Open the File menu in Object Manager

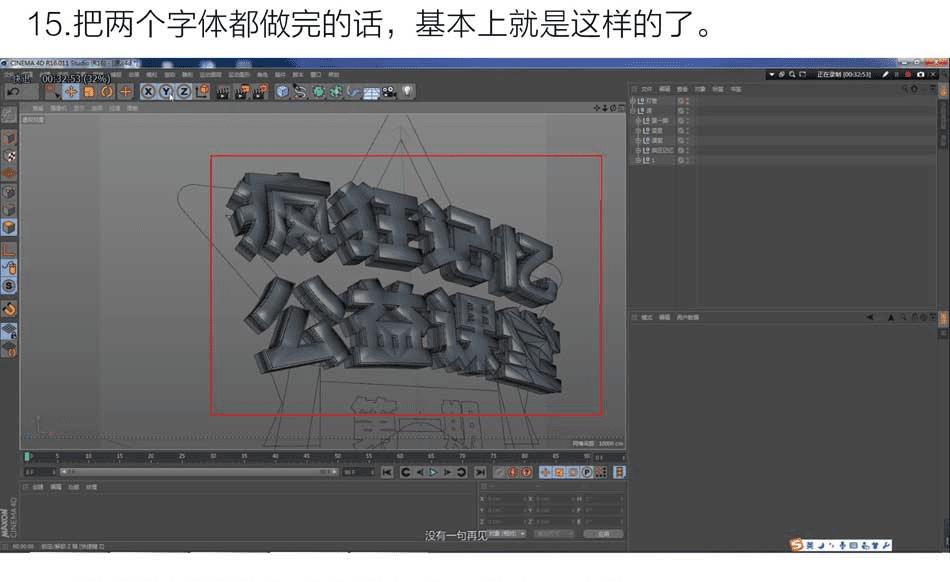[x=646, y=89]
